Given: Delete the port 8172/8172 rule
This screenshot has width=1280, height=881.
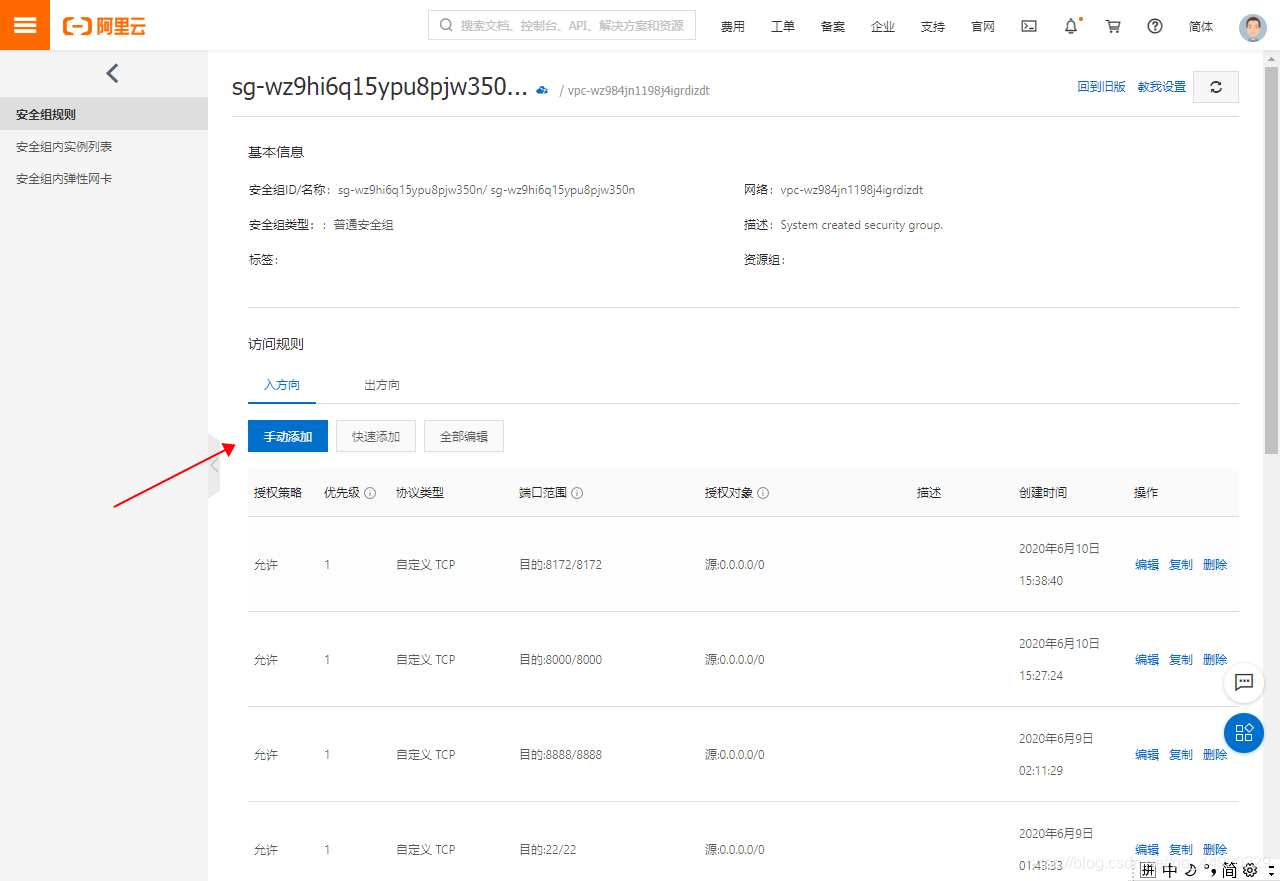Looking at the screenshot, I should click(x=1215, y=565).
